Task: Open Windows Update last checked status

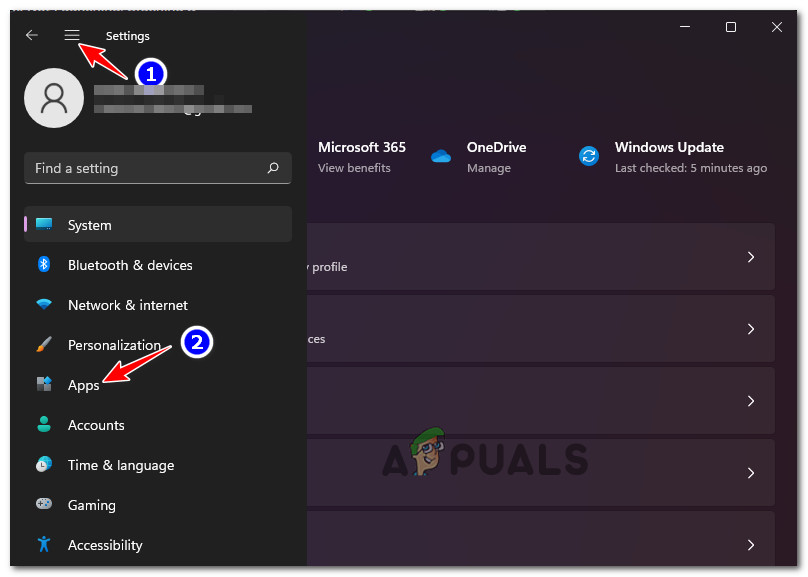Action: tap(691, 168)
